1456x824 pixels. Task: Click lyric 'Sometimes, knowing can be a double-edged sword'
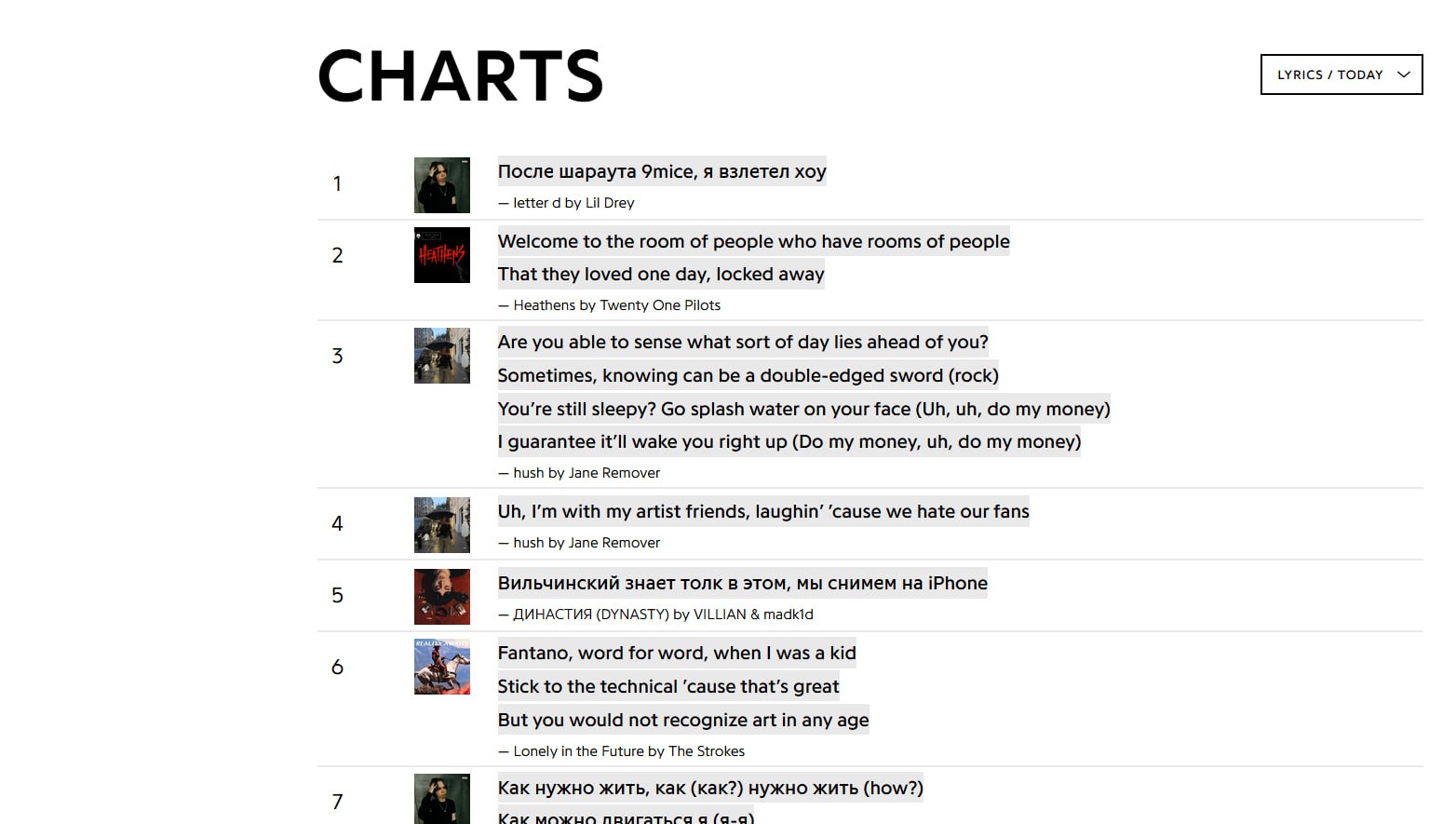(x=748, y=375)
